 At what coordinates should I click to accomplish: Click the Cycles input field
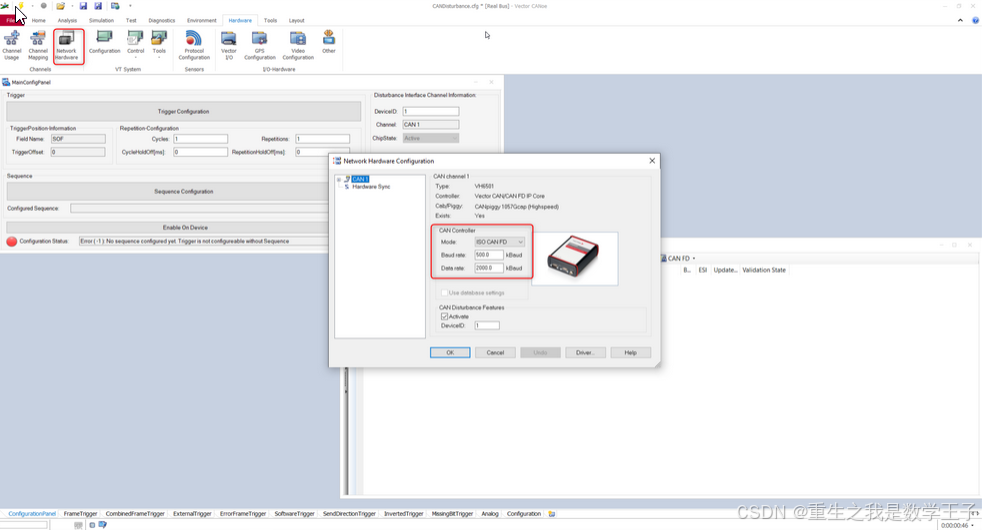(200, 139)
